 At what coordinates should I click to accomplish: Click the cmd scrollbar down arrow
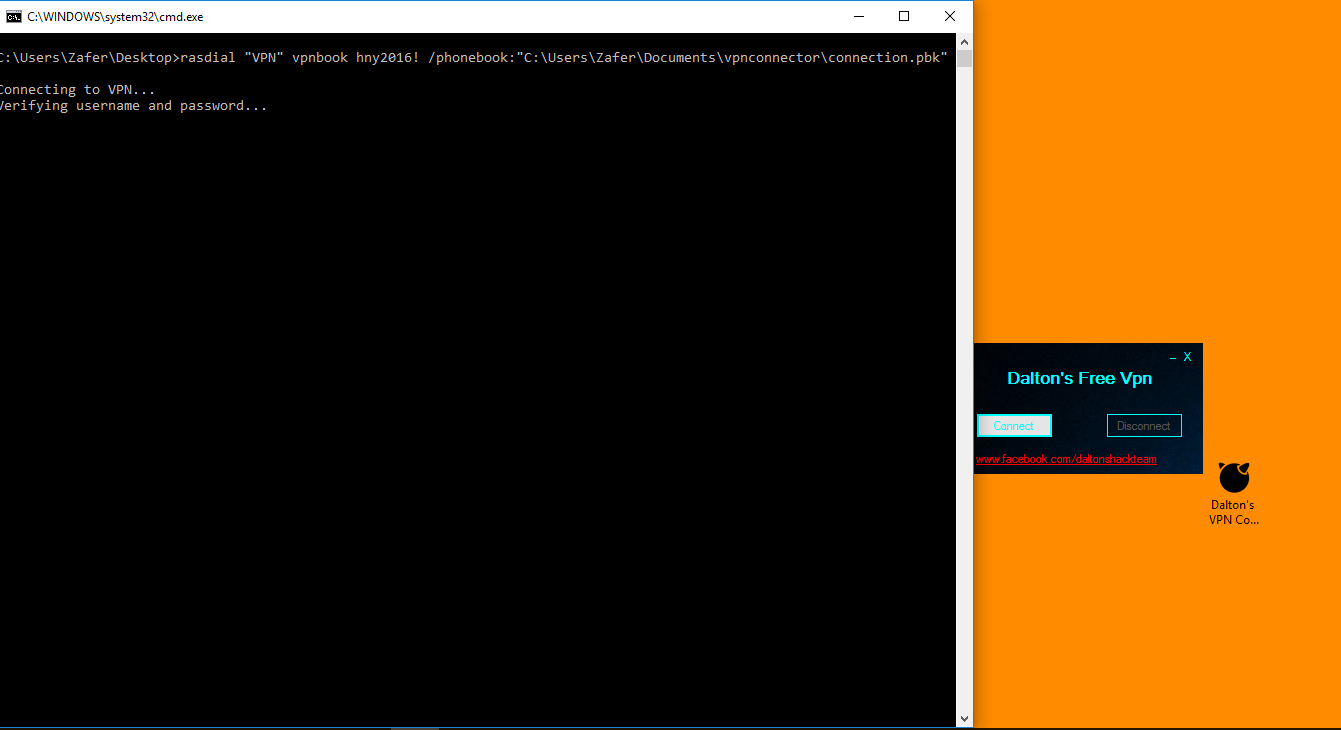click(x=964, y=718)
